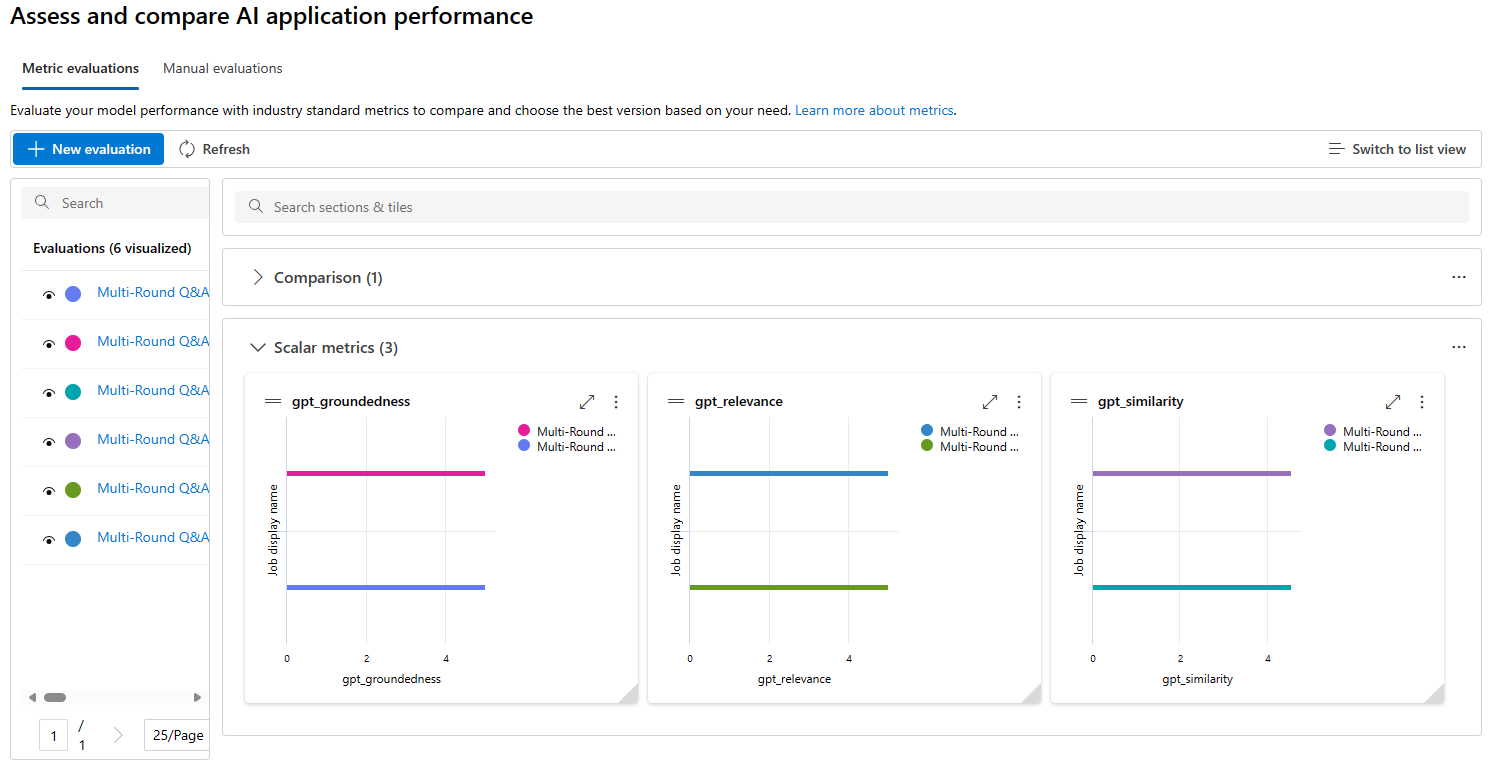
Task: Click teal legend entry in gpt_similarity
Action: click(1373, 446)
